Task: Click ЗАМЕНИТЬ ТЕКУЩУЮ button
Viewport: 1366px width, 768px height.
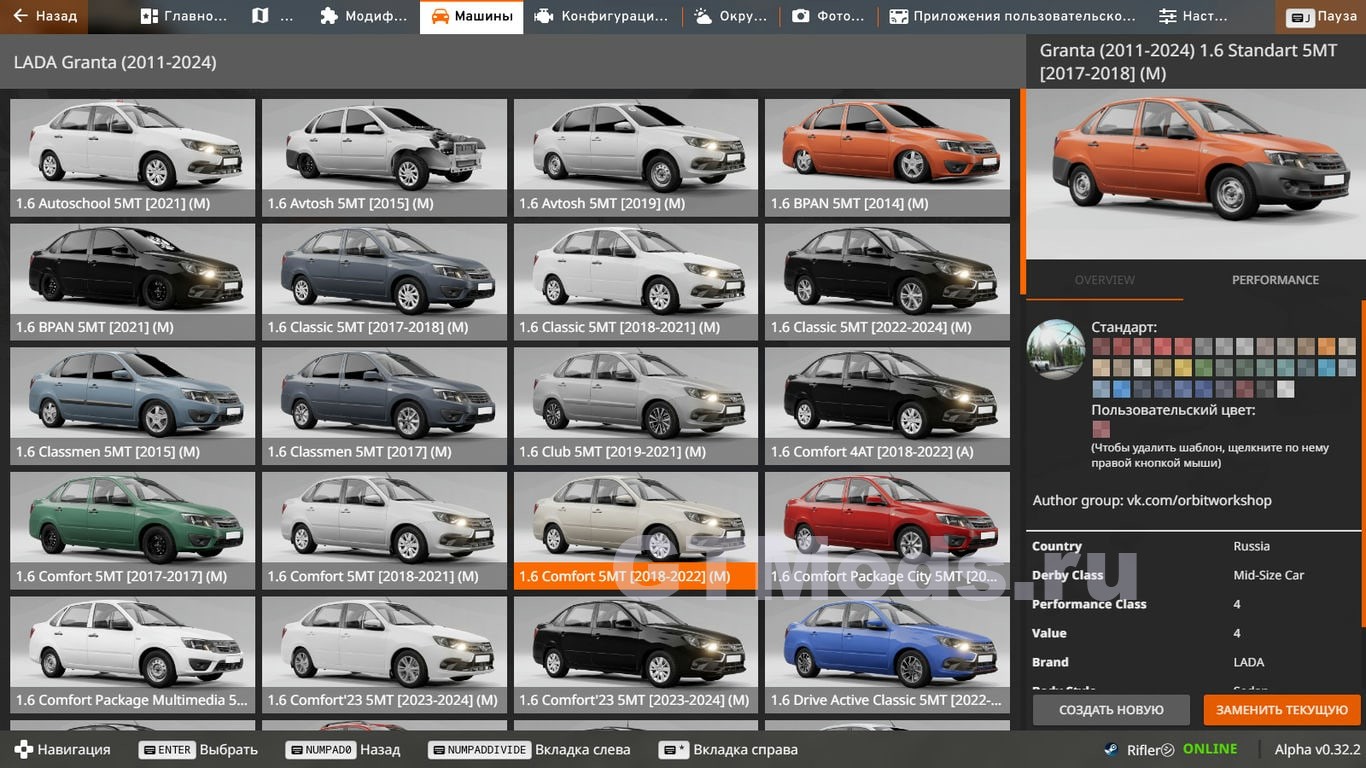Action: pyautogui.click(x=1282, y=710)
